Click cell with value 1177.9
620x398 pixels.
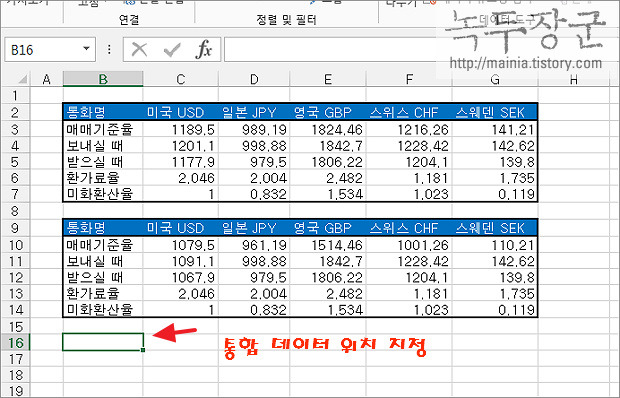pos(180,162)
